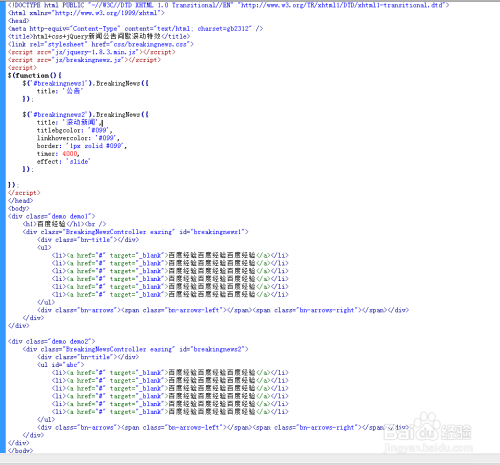Click the title: '滚动新闻' line
Screen dimensions: 500x465
(70, 122)
